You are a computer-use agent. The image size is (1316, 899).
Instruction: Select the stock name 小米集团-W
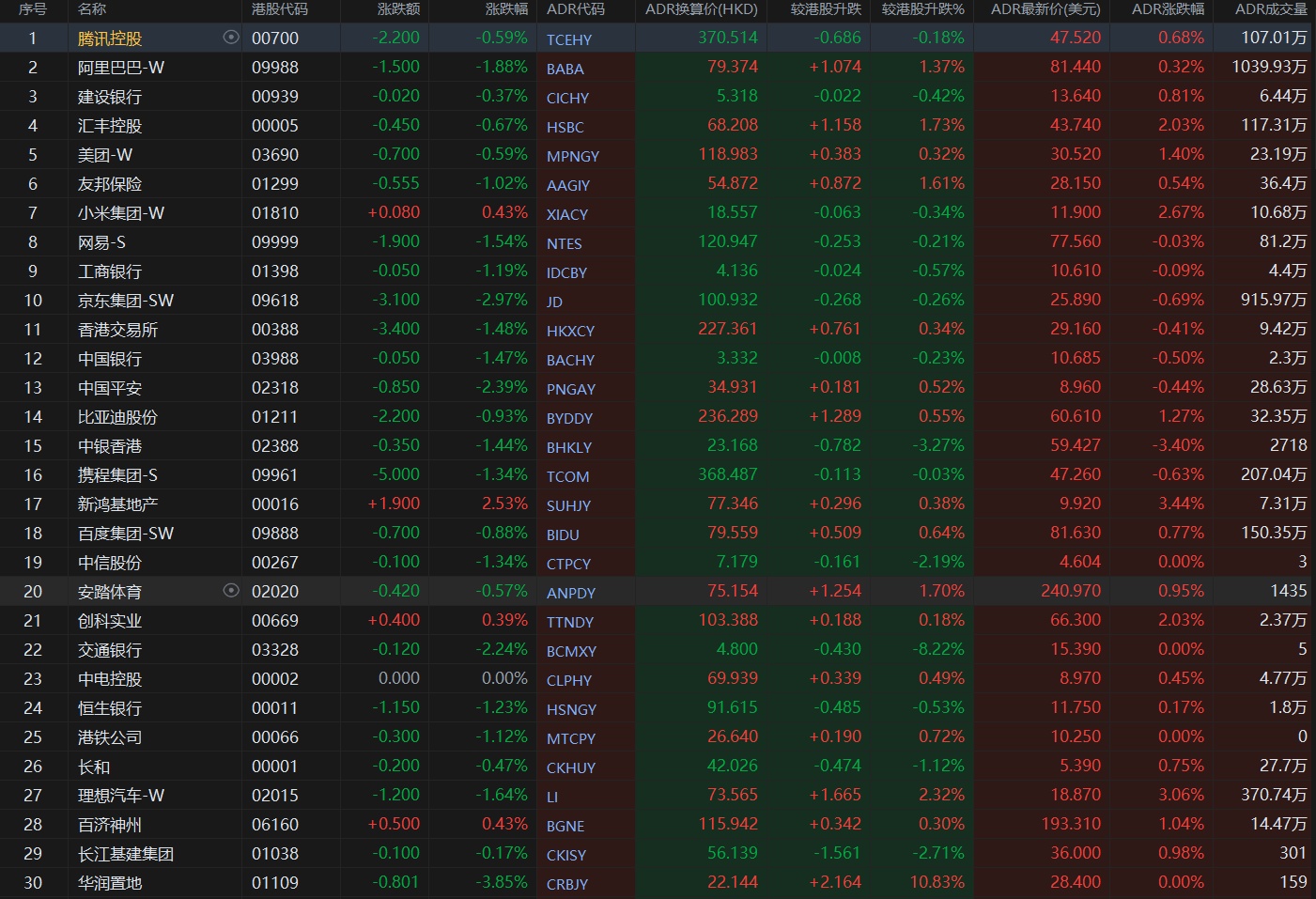point(121,213)
